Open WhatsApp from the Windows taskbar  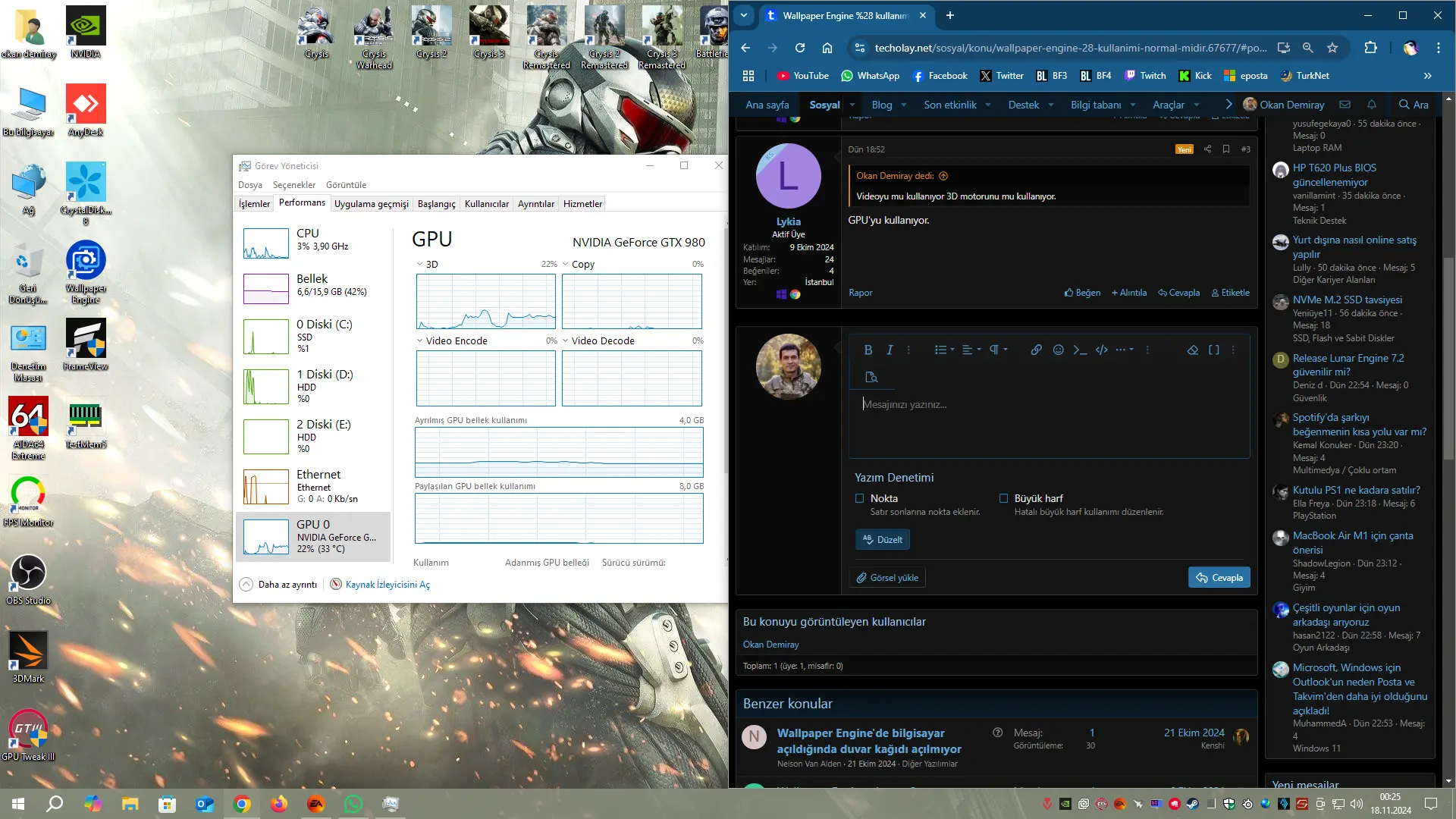click(x=353, y=804)
